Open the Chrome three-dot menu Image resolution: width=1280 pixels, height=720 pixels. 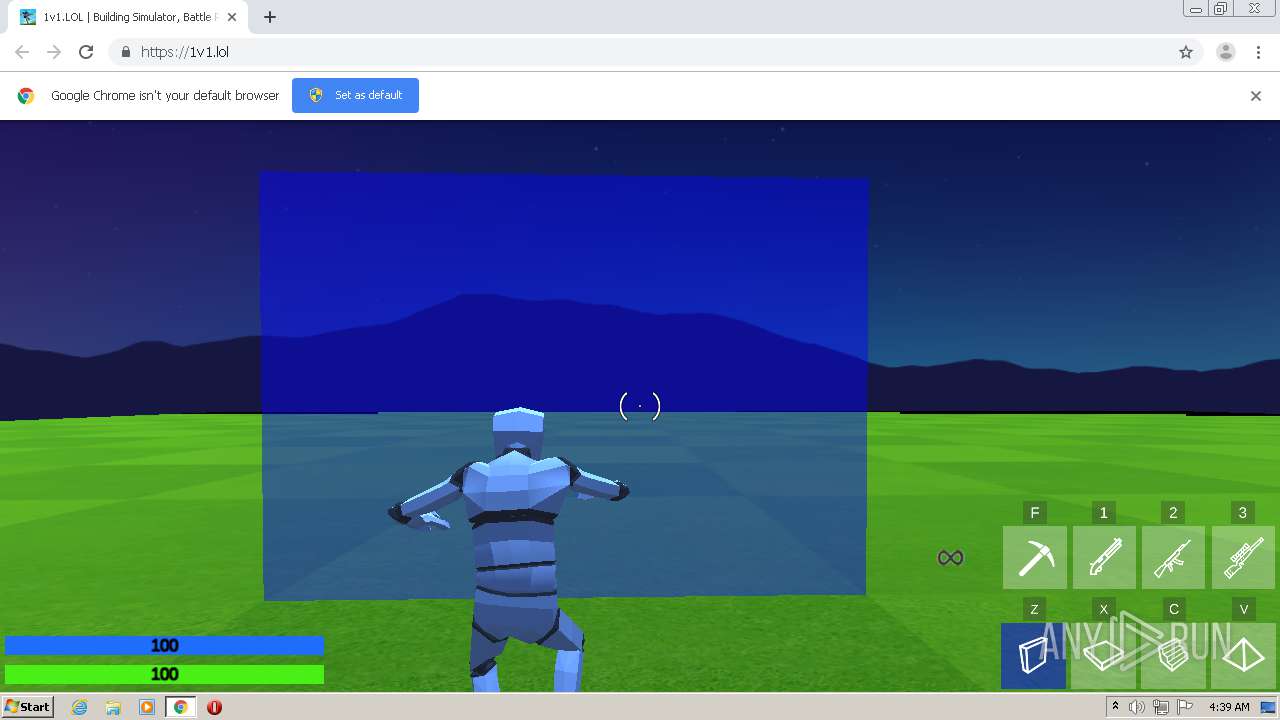click(1258, 52)
